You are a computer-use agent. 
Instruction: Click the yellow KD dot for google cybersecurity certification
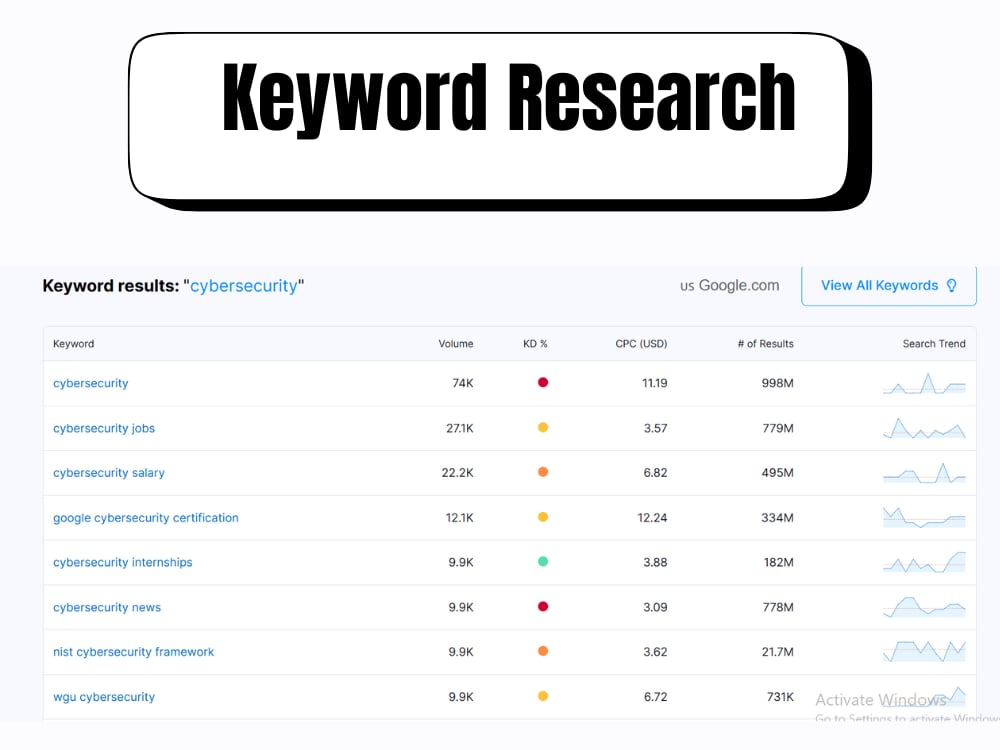point(543,517)
